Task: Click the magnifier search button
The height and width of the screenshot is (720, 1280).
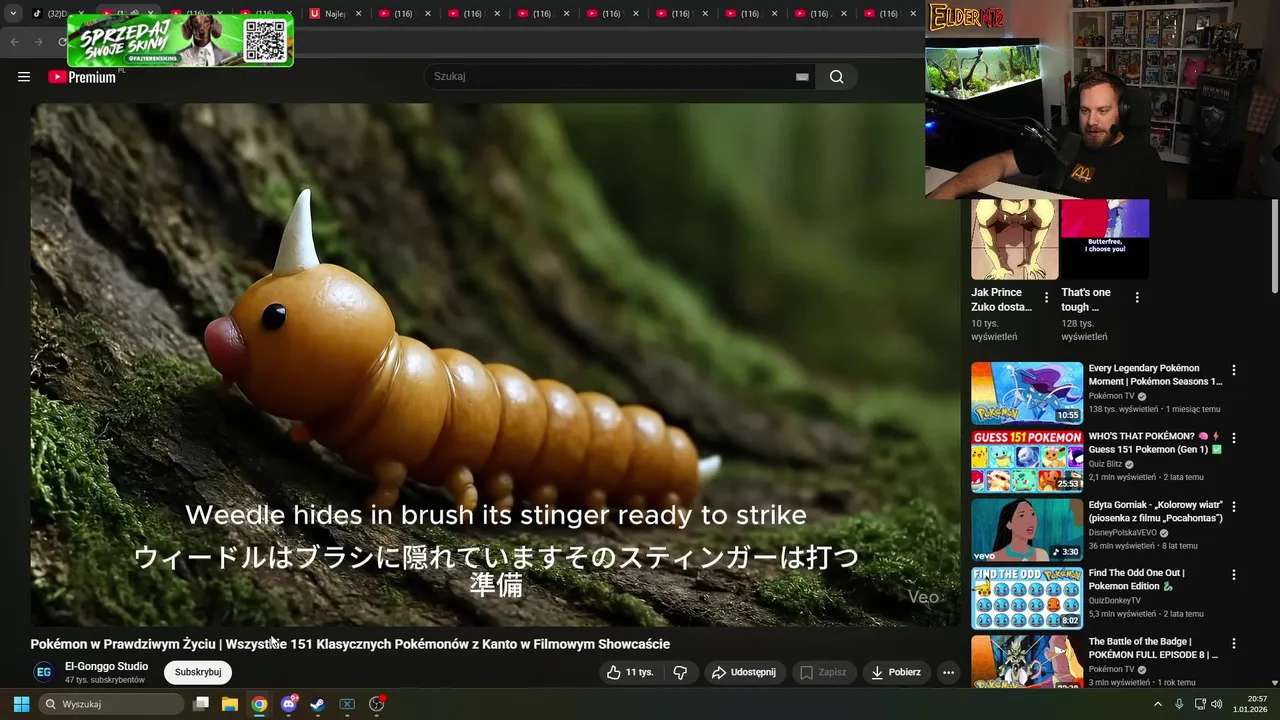Action: point(837,77)
